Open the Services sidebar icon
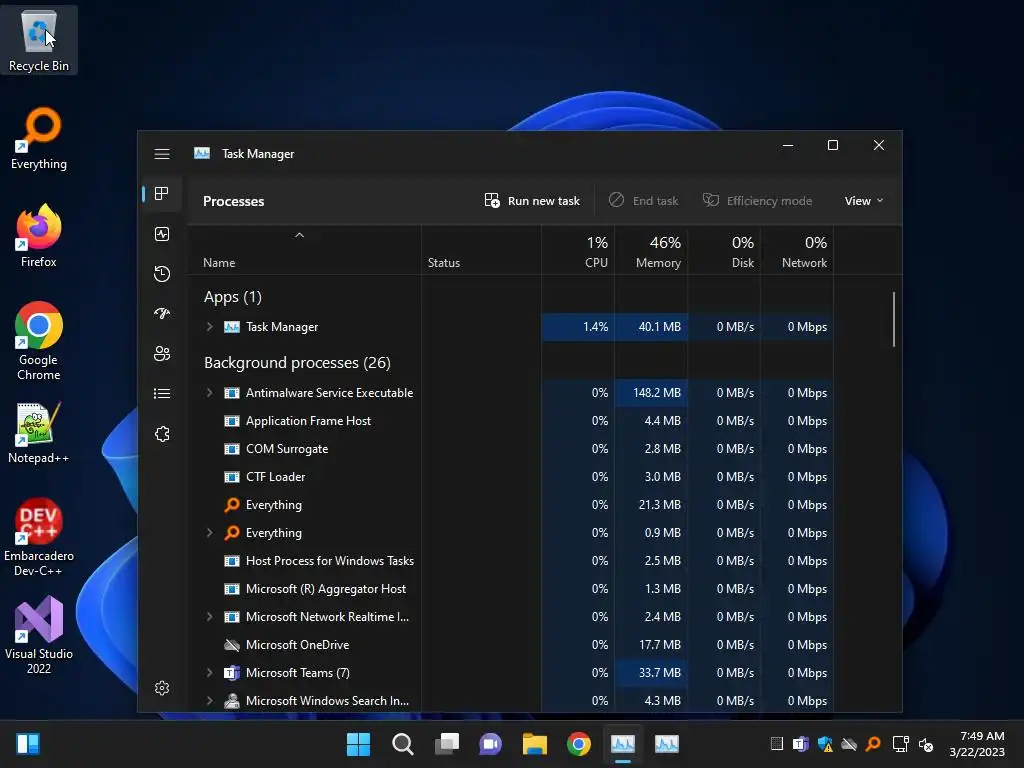 pos(162,434)
